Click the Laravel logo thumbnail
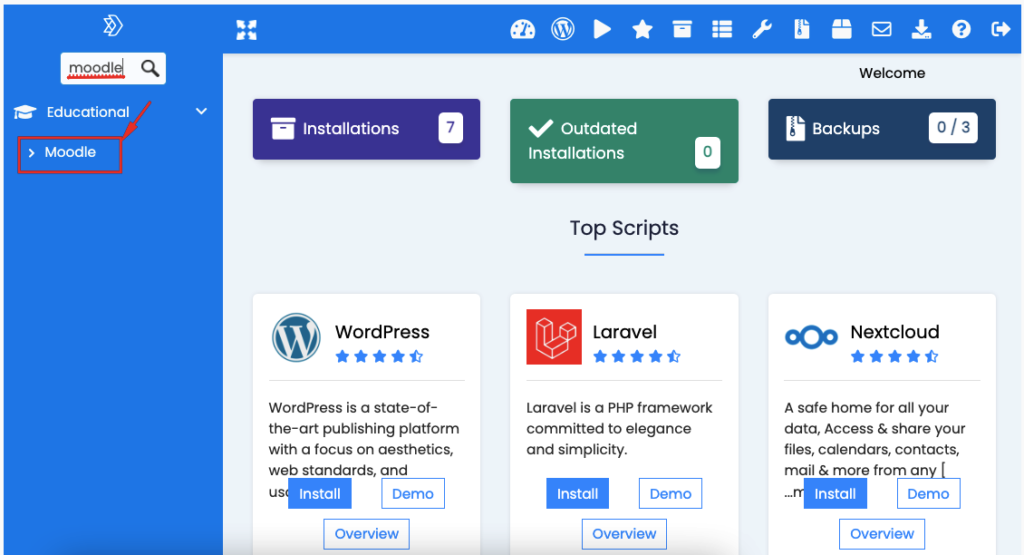Screen dimensions: 1024x555 (x=554, y=337)
